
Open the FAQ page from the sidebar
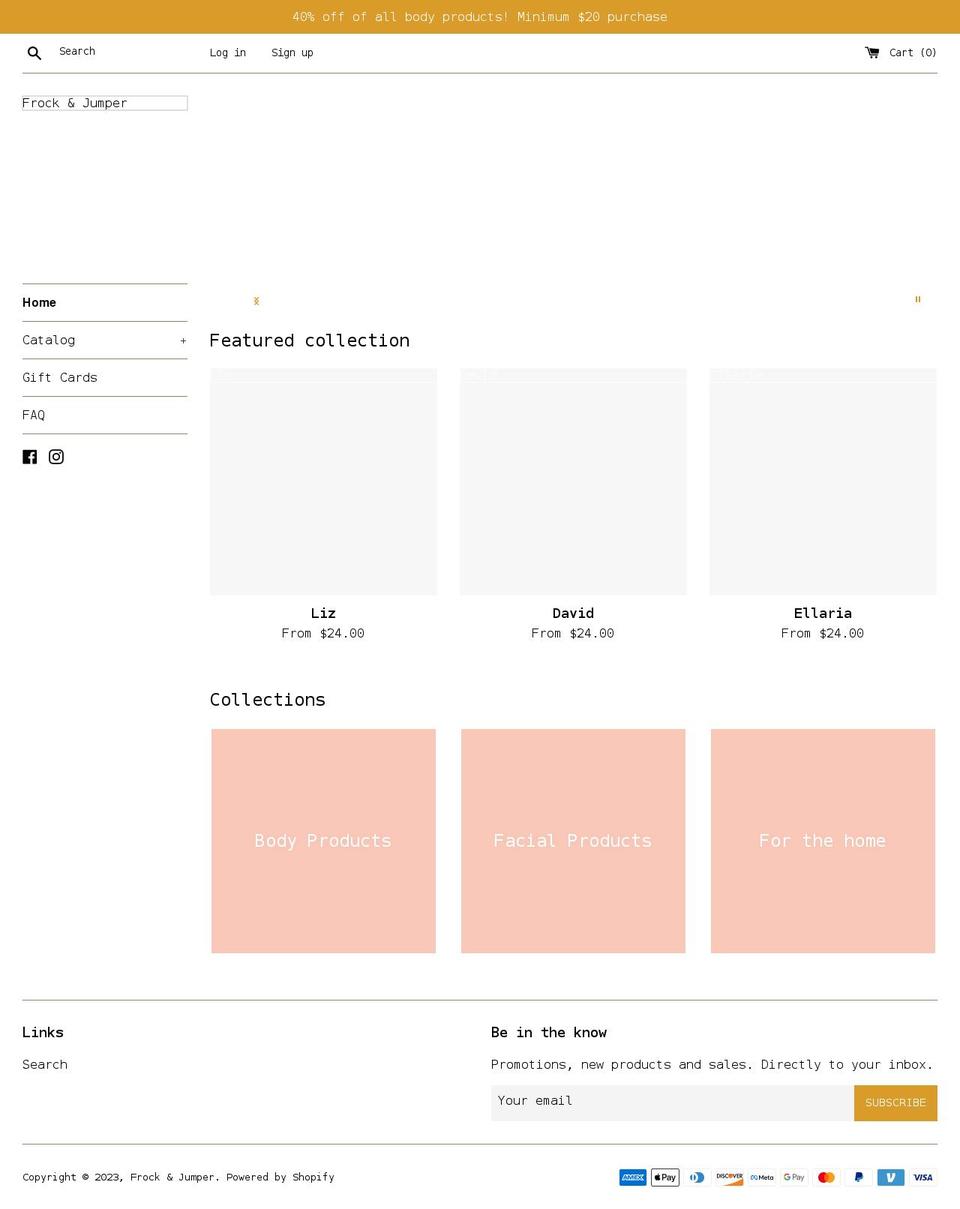pyautogui.click(x=33, y=414)
